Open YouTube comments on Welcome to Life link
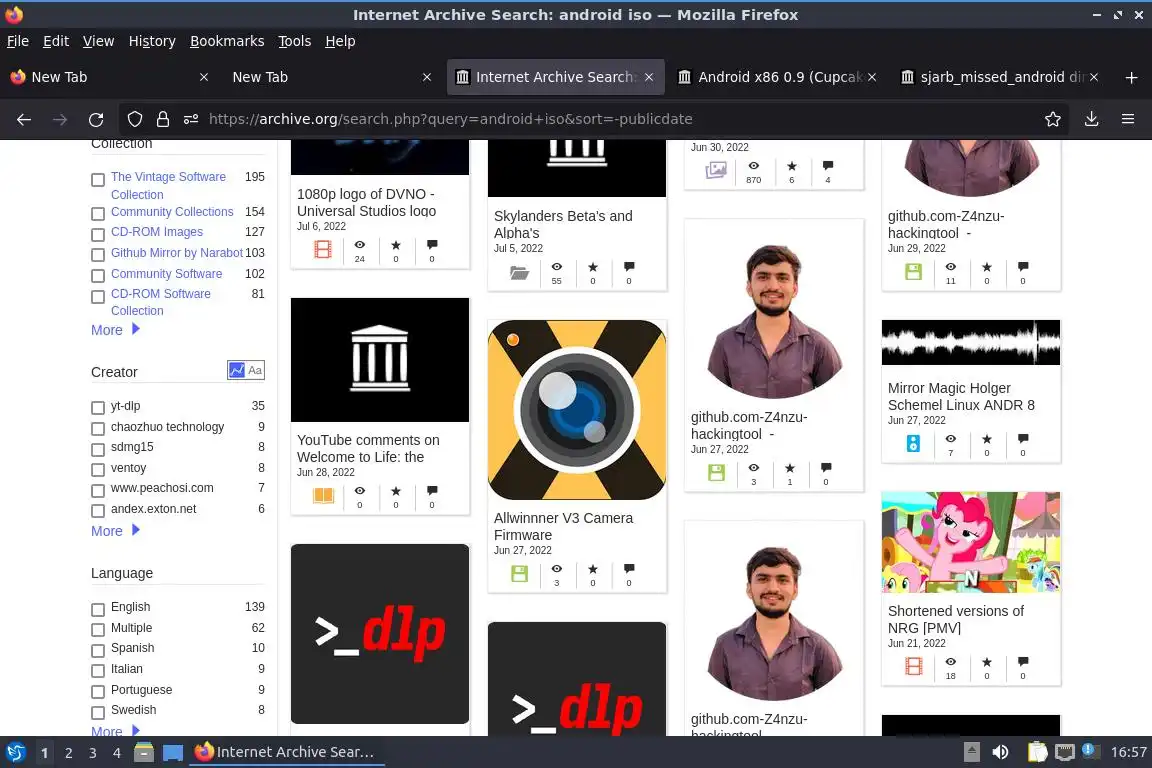Viewport: 1152px width, 768px height. [x=368, y=448]
